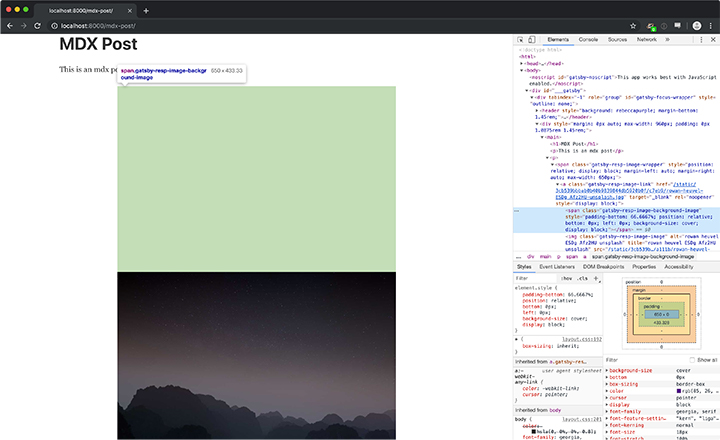Open the Event Listeners sub-tab
Screen dimensions: 720x440
(557, 267)
